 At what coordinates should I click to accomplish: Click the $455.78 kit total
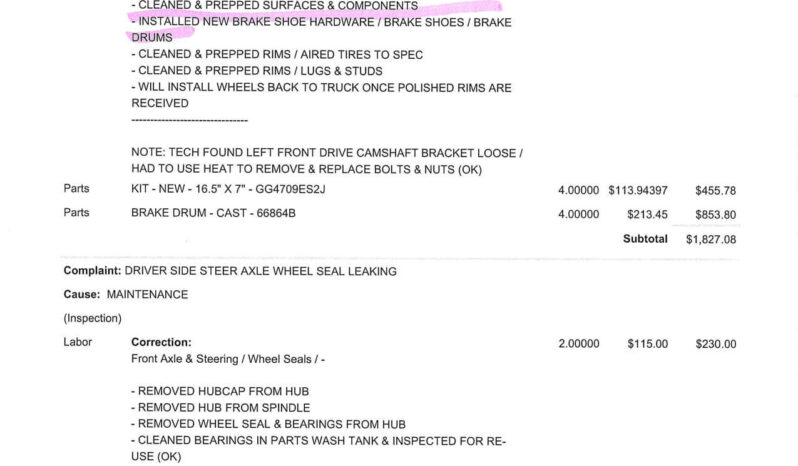[x=716, y=191]
